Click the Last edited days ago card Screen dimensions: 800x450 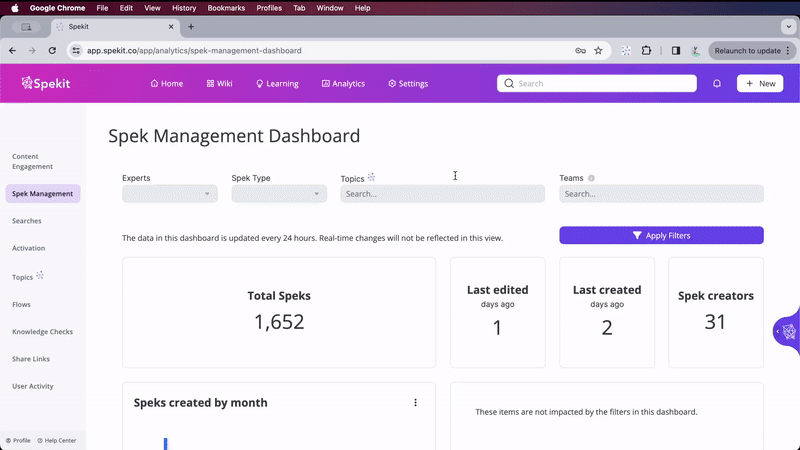(497, 312)
